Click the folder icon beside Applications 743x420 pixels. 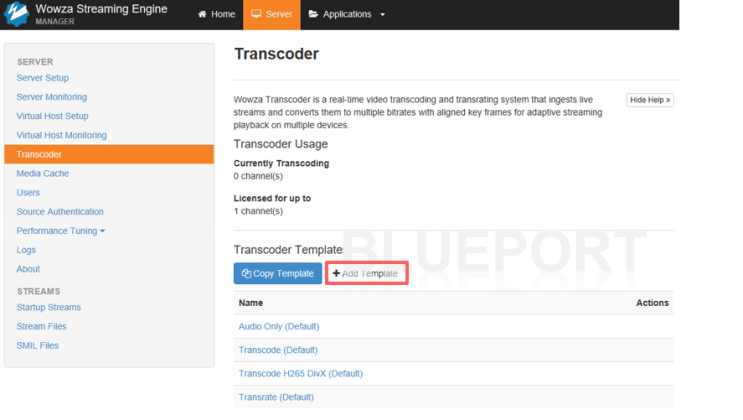click(x=313, y=14)
